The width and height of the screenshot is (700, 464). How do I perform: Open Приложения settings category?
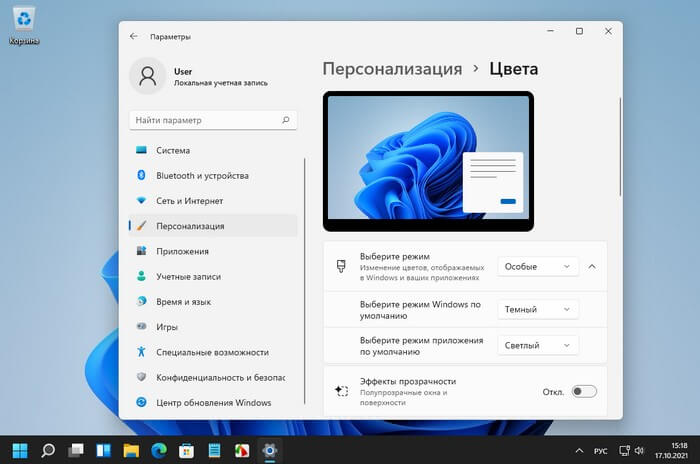(212, 251)
